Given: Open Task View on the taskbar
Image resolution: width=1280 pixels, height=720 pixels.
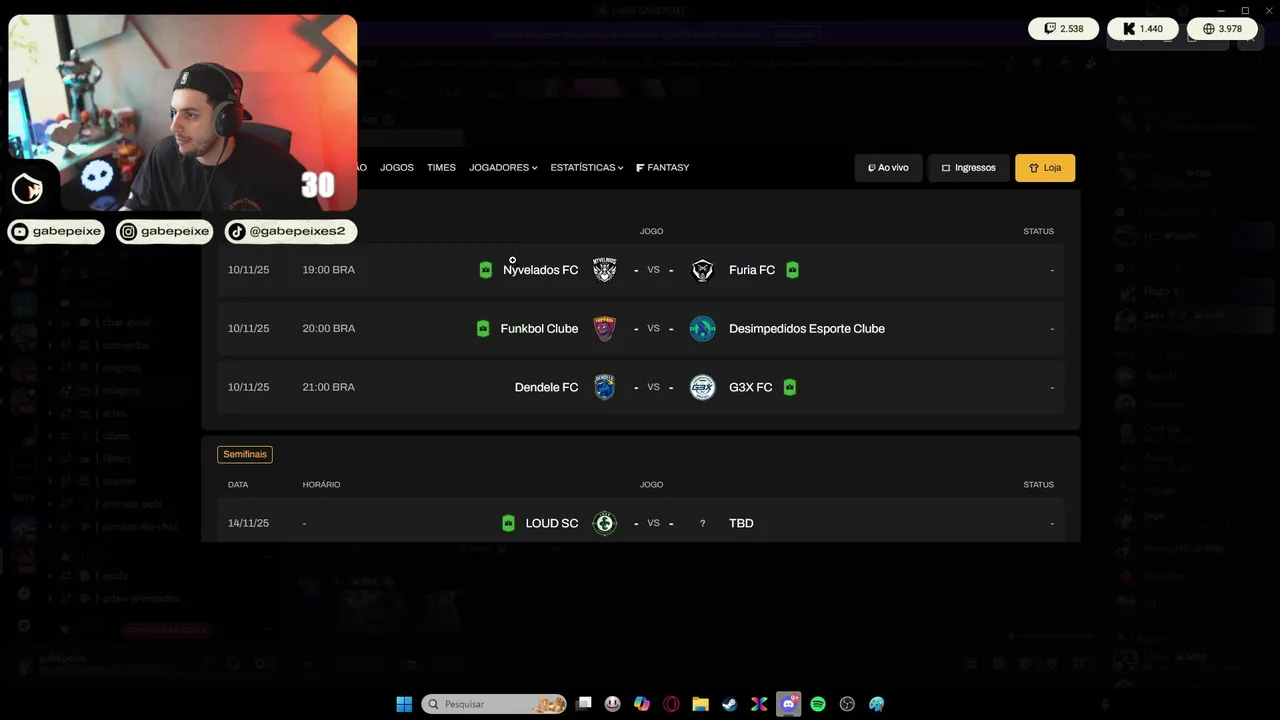Looking at the screenshot, I should pyautogui.click(x=585, y=704).
